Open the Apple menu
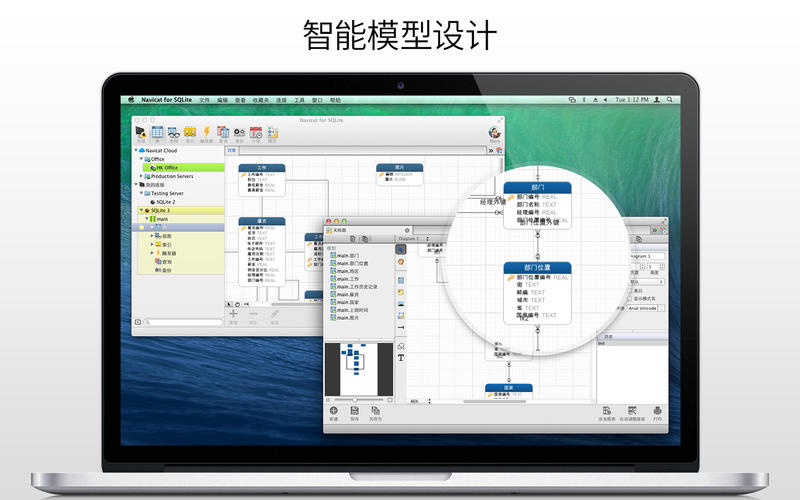Viewport: 800px width, 500px height. pyautogui.click(x=131, y=100)
